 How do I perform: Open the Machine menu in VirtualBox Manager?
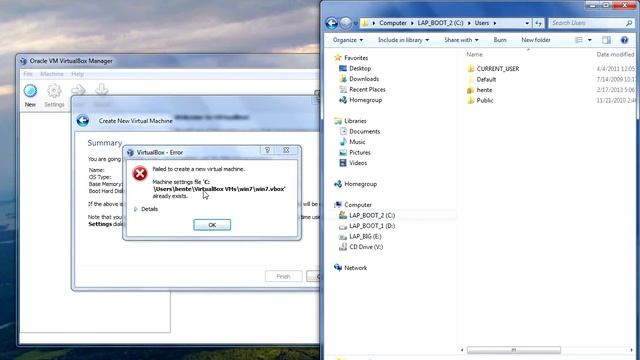pos(52,74)
